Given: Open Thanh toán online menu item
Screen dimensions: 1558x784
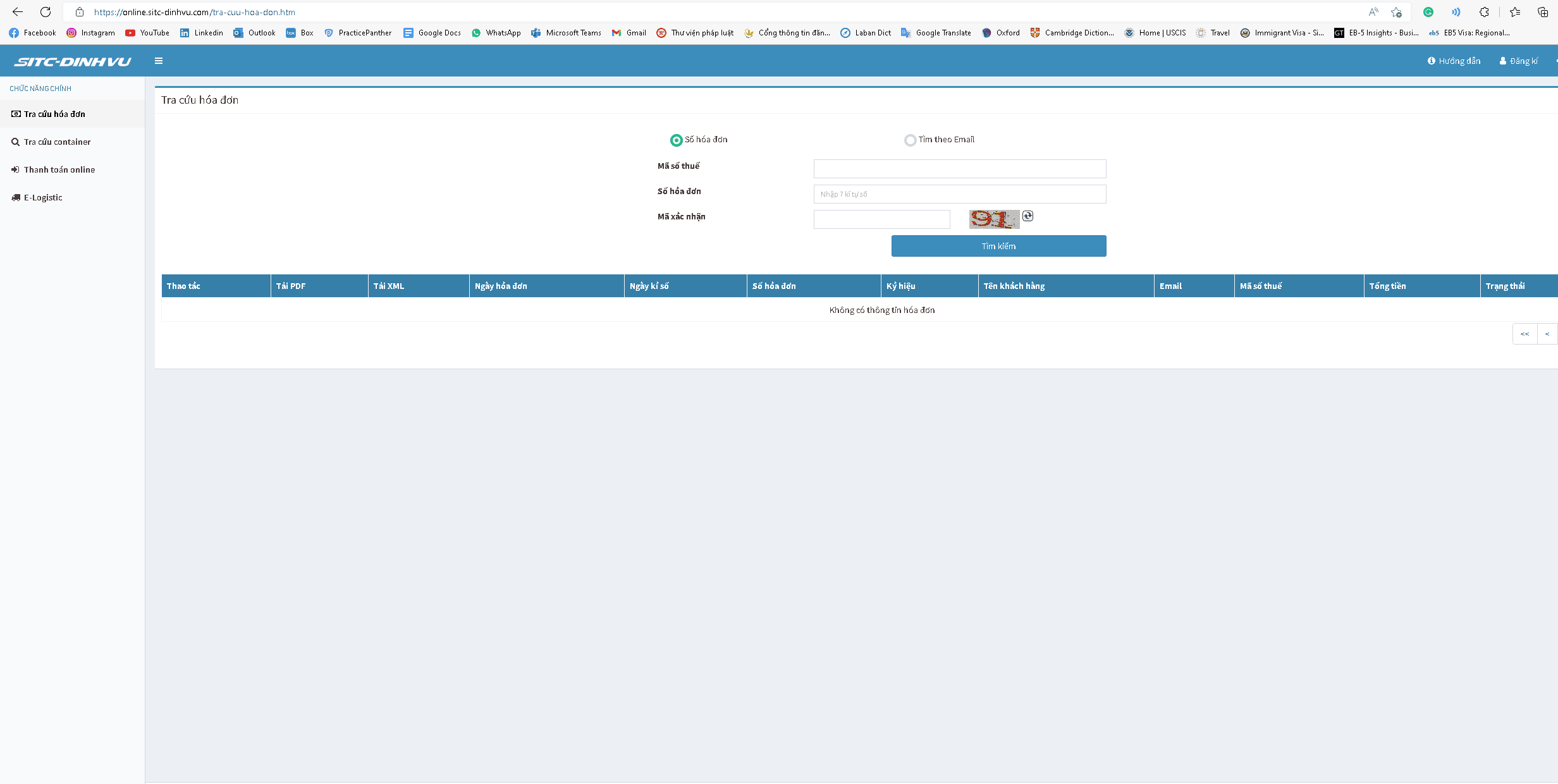Looking at the screenshot, I should coord(59,169).
